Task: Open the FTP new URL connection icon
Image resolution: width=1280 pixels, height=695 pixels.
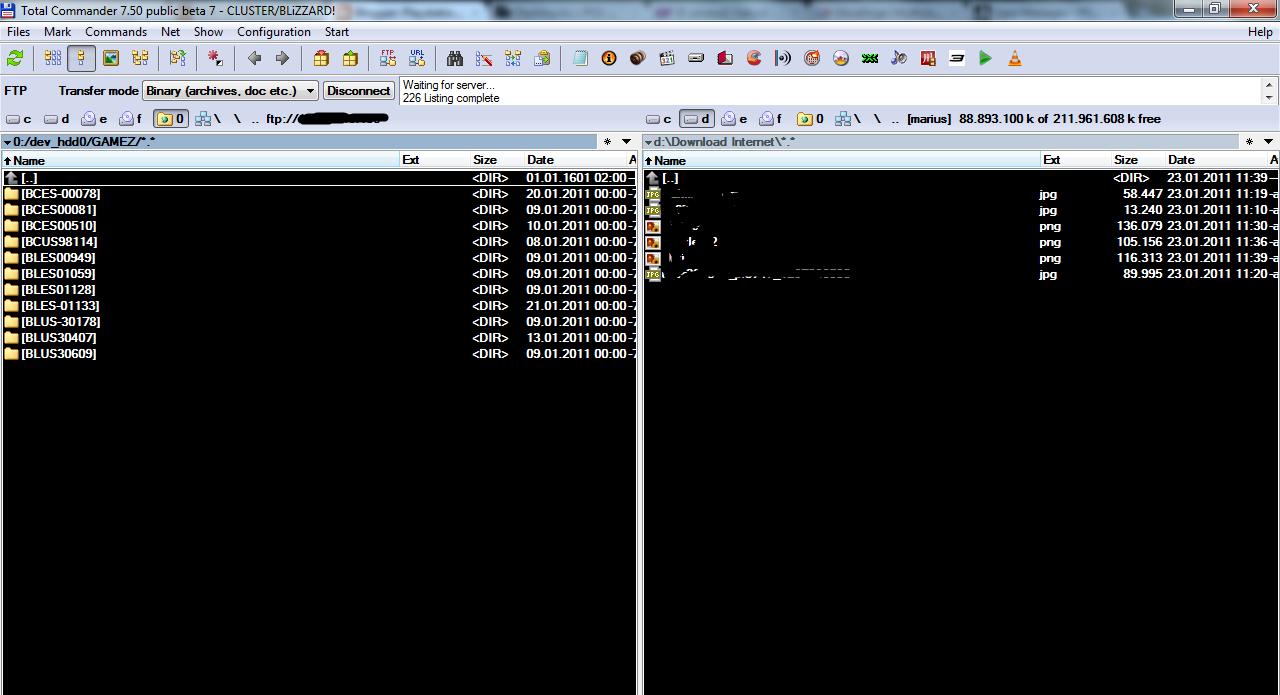Action: (x=417, y=58)
